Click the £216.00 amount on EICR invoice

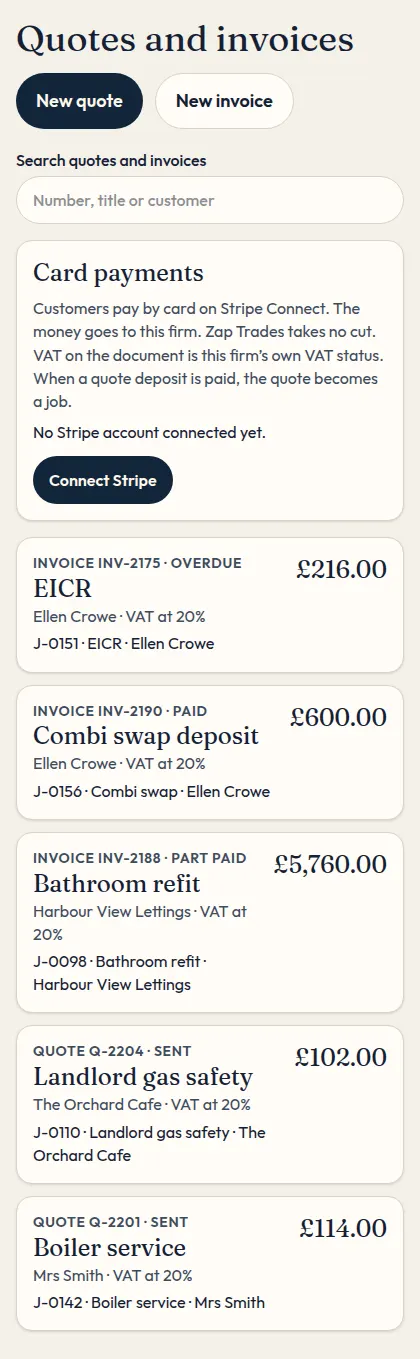pos(341,569)
